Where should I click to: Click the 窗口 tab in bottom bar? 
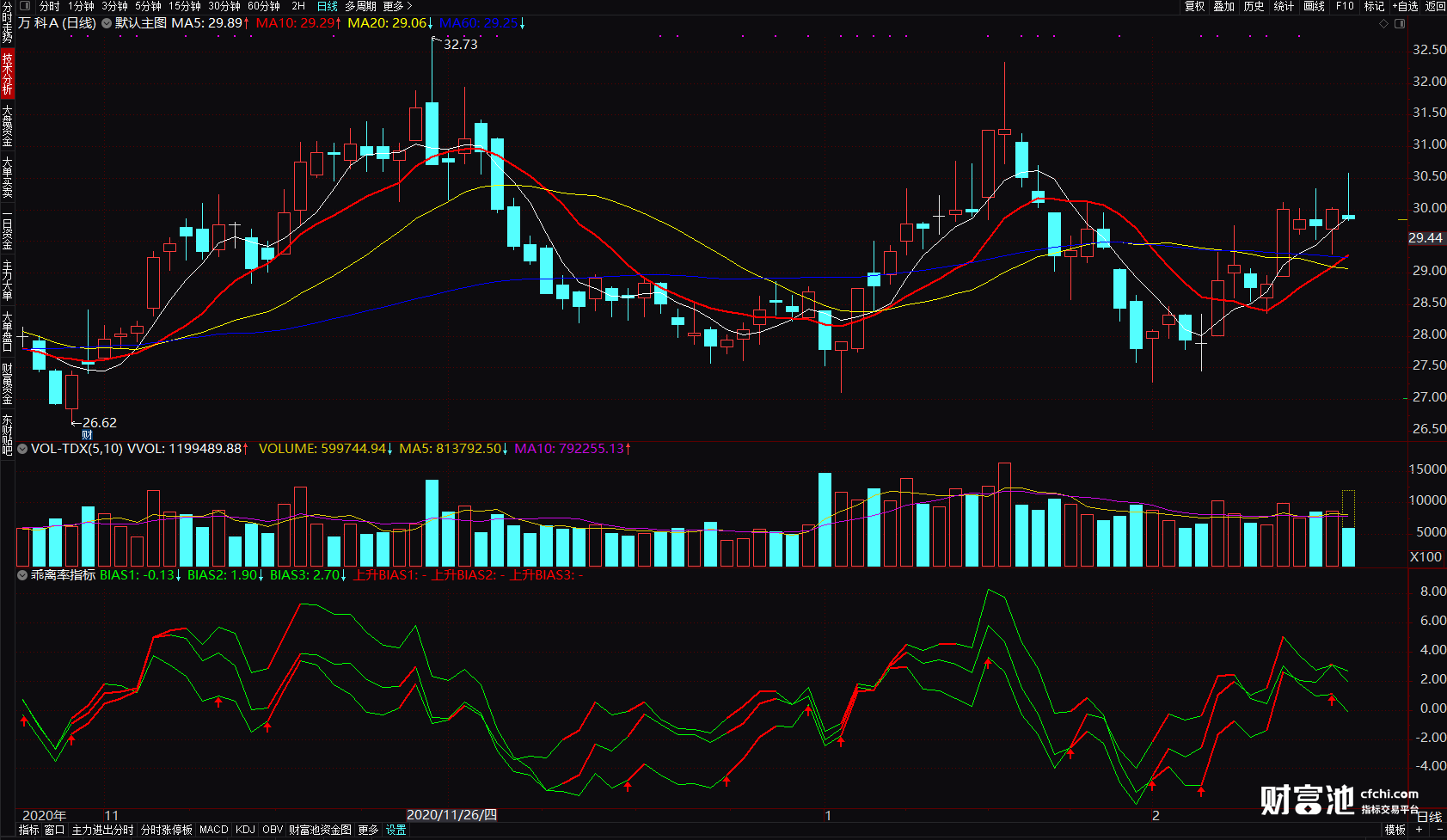pyautogui.click(x=54, y=830)
